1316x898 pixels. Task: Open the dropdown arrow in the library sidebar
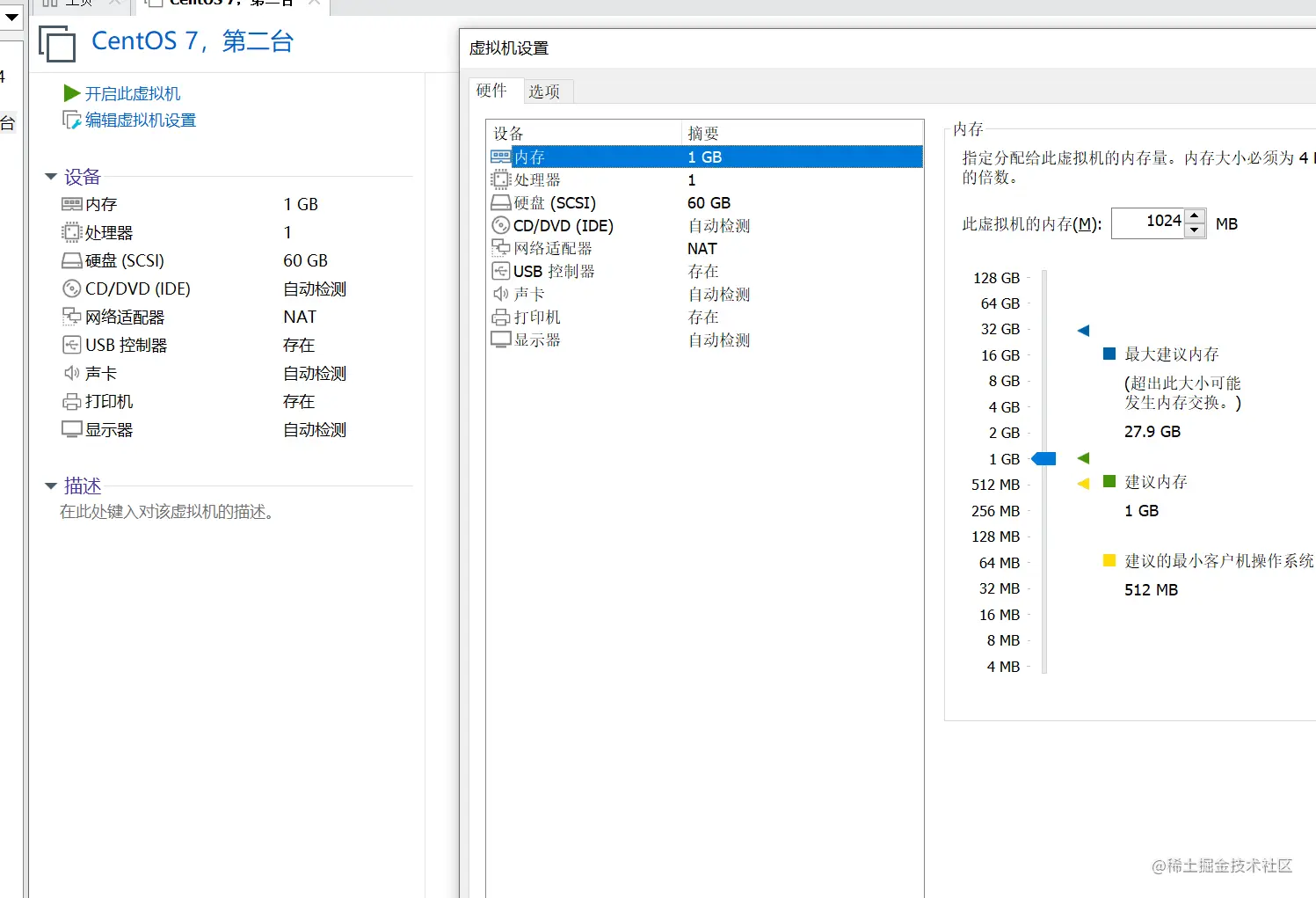pos(11,17)
